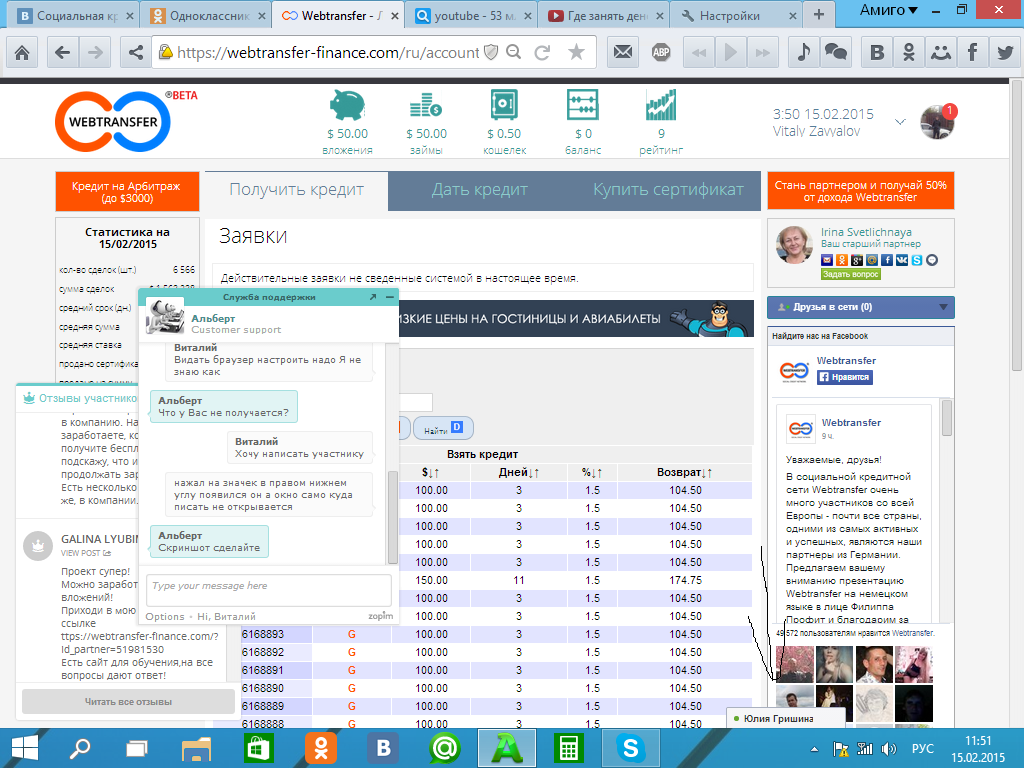Open Irina Svetlichnaya partner profile link
This screenshot has width=1024, height=768.
(866, 232)
